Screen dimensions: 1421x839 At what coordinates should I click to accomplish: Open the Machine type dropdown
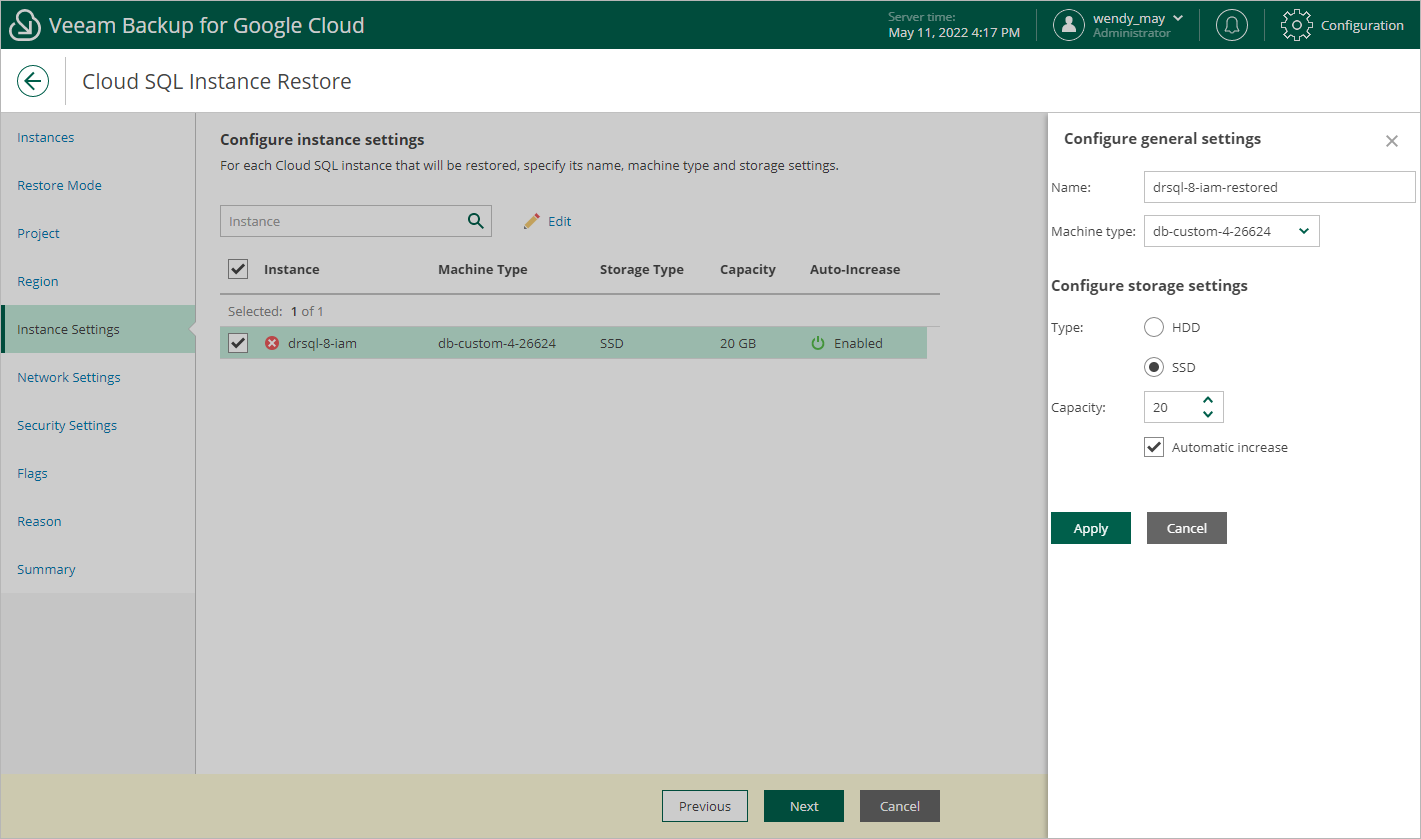click(x=1231, y=231)
